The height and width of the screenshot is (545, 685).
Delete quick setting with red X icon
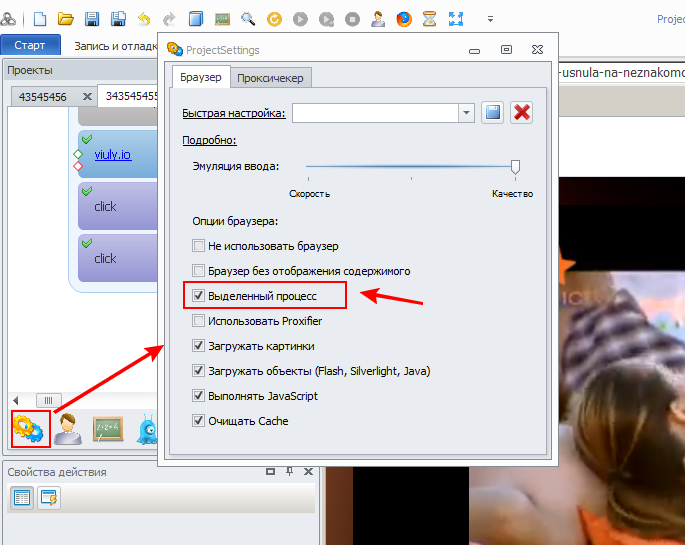point(521,113)
